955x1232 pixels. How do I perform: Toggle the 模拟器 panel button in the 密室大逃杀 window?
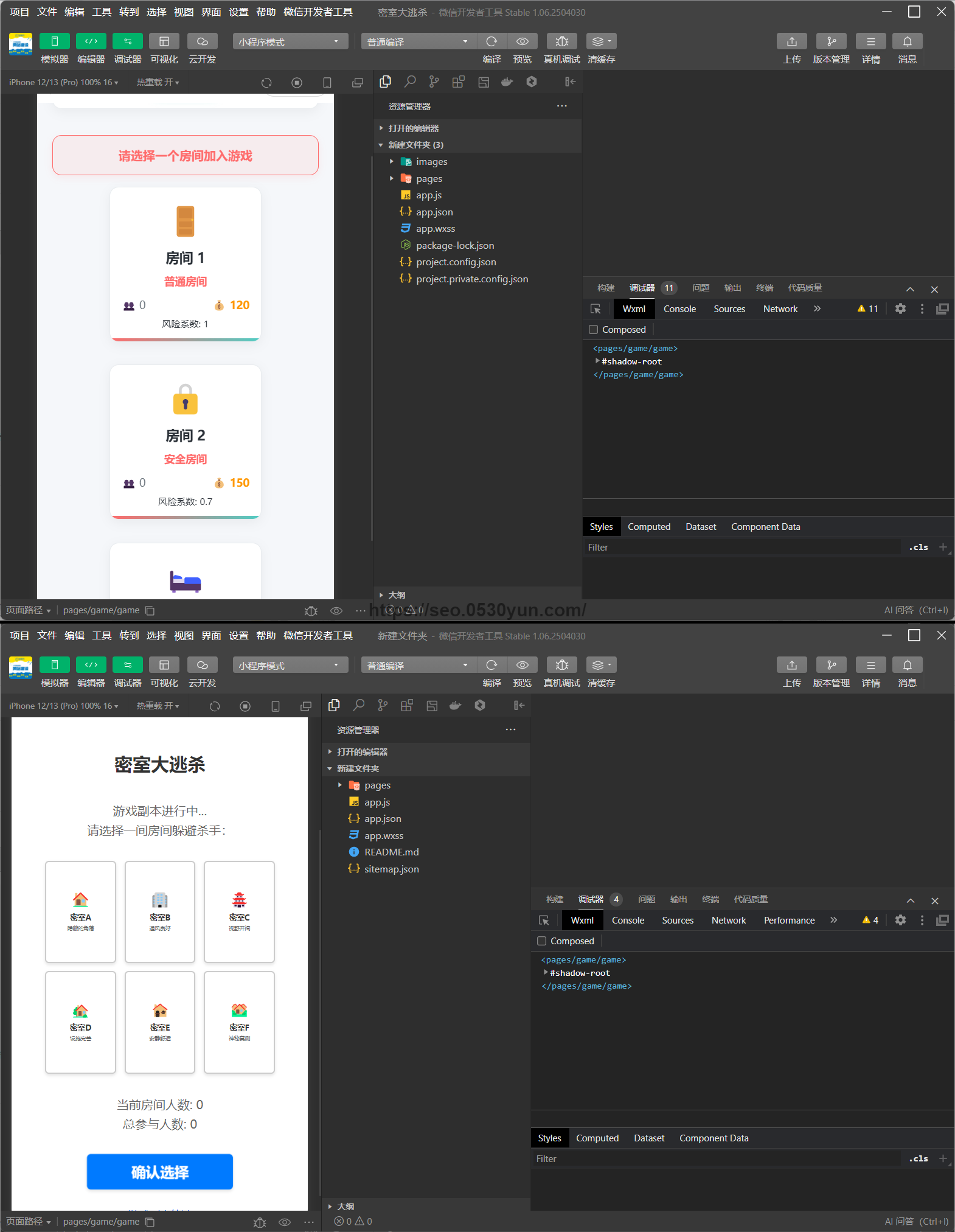54,41
